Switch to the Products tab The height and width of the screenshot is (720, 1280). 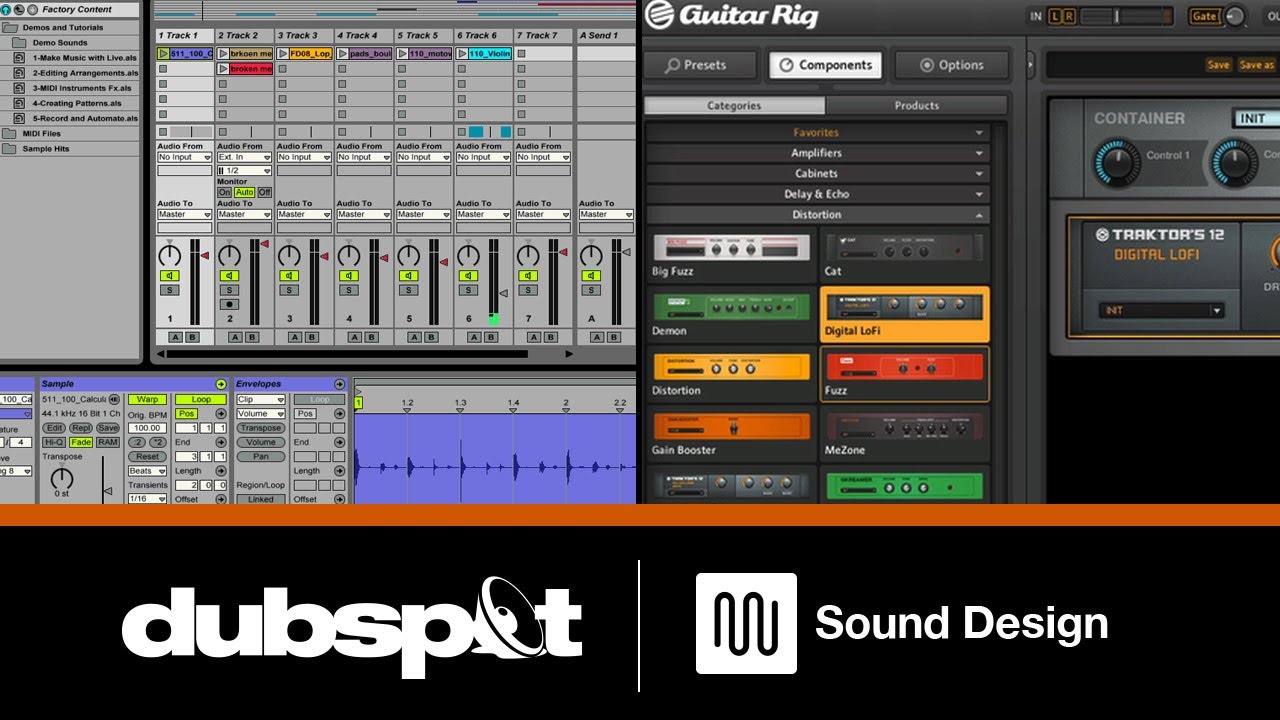point(917,106)
